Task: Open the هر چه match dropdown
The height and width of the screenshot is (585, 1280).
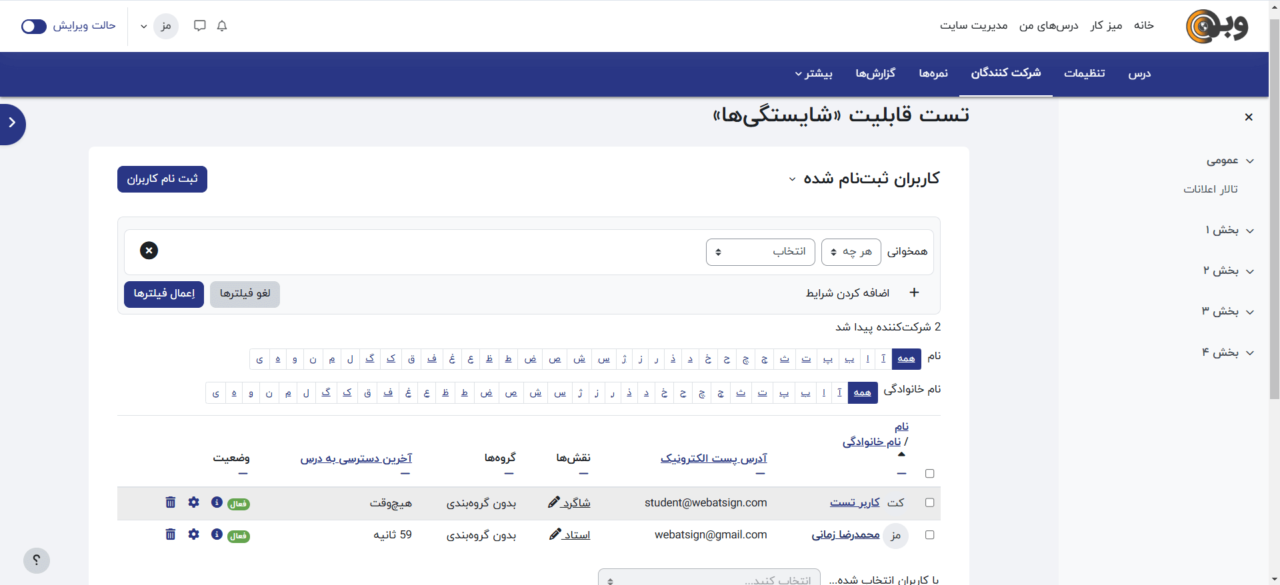Action: pyautogui.click(x=851, y=252)
